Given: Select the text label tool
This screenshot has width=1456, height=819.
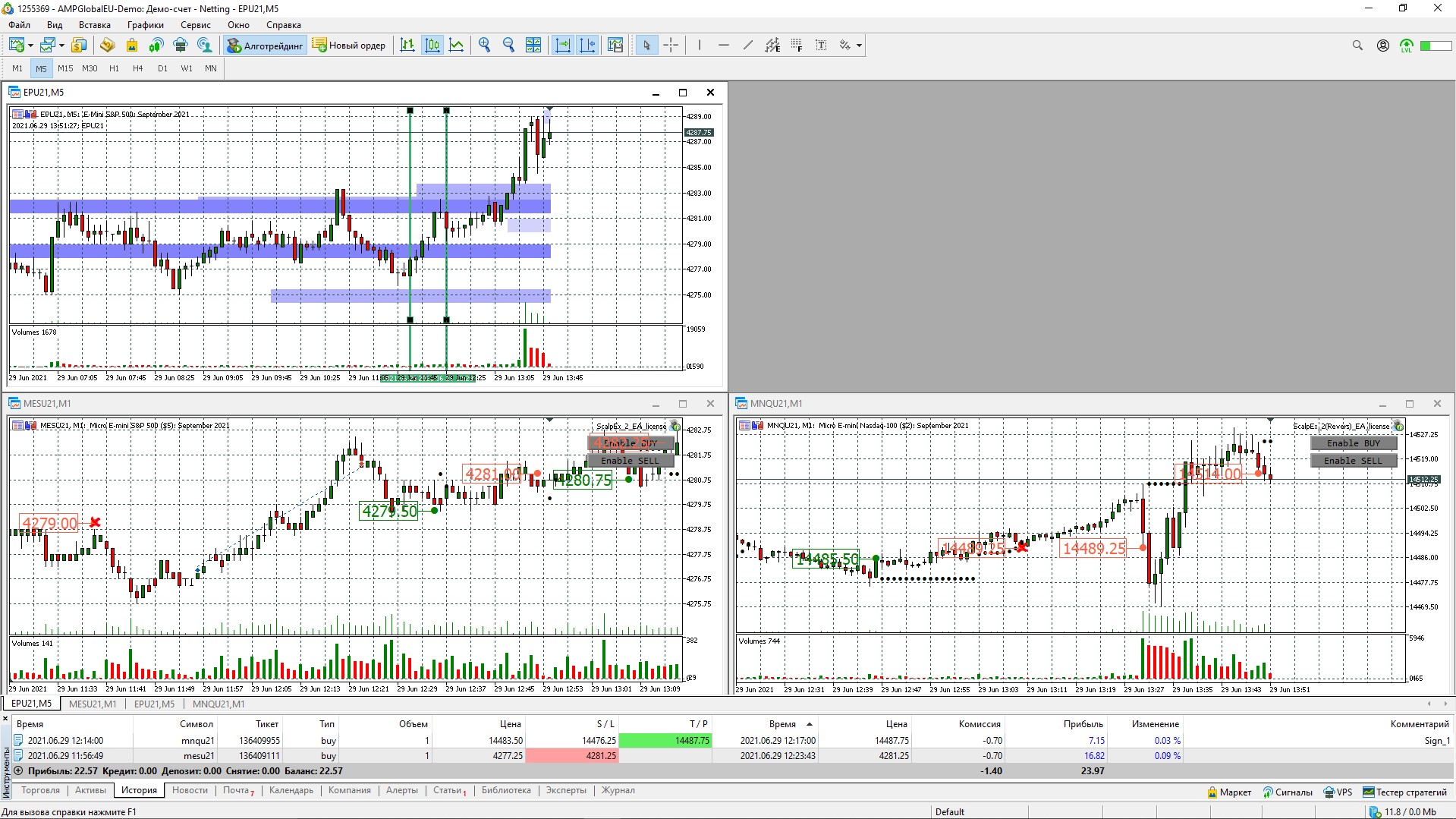Looking at the screenshot, I should (821, 46).
